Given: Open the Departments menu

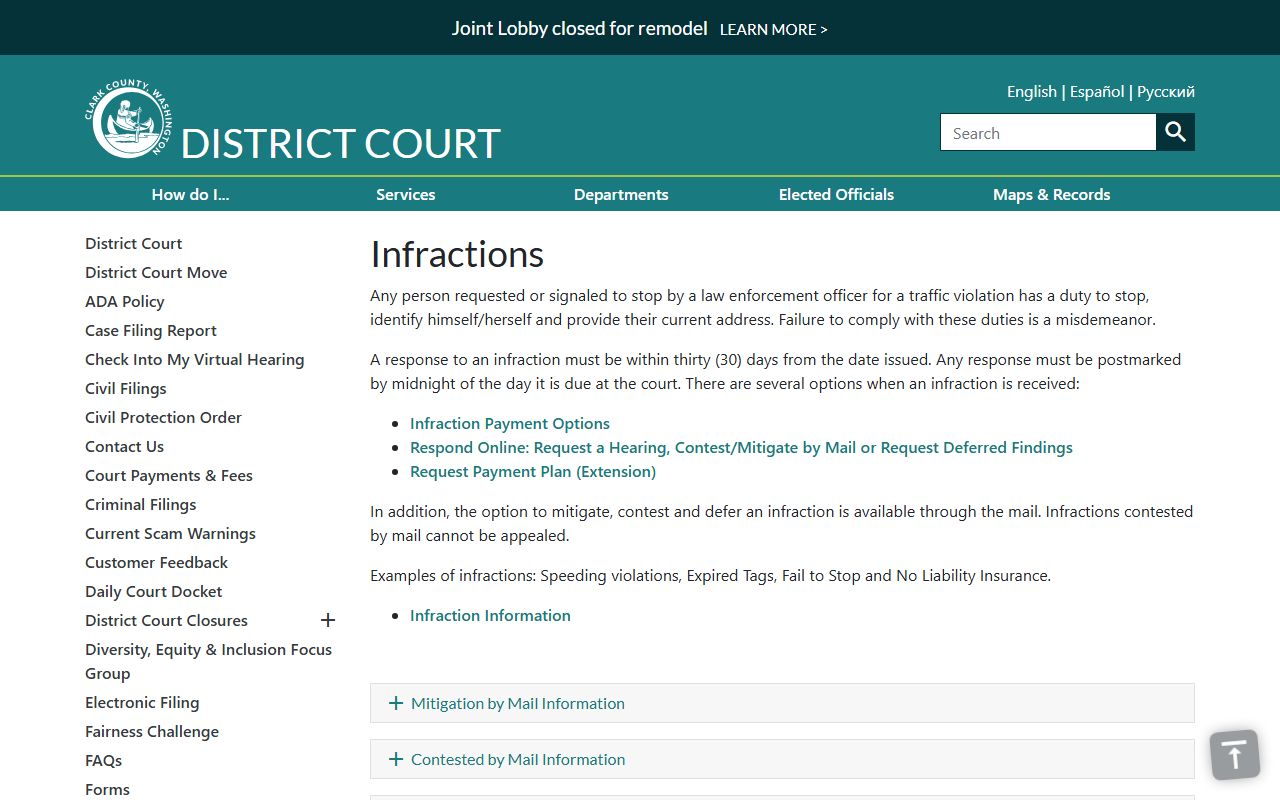Looking at the screenshot, I should click(x=621, y=194).
